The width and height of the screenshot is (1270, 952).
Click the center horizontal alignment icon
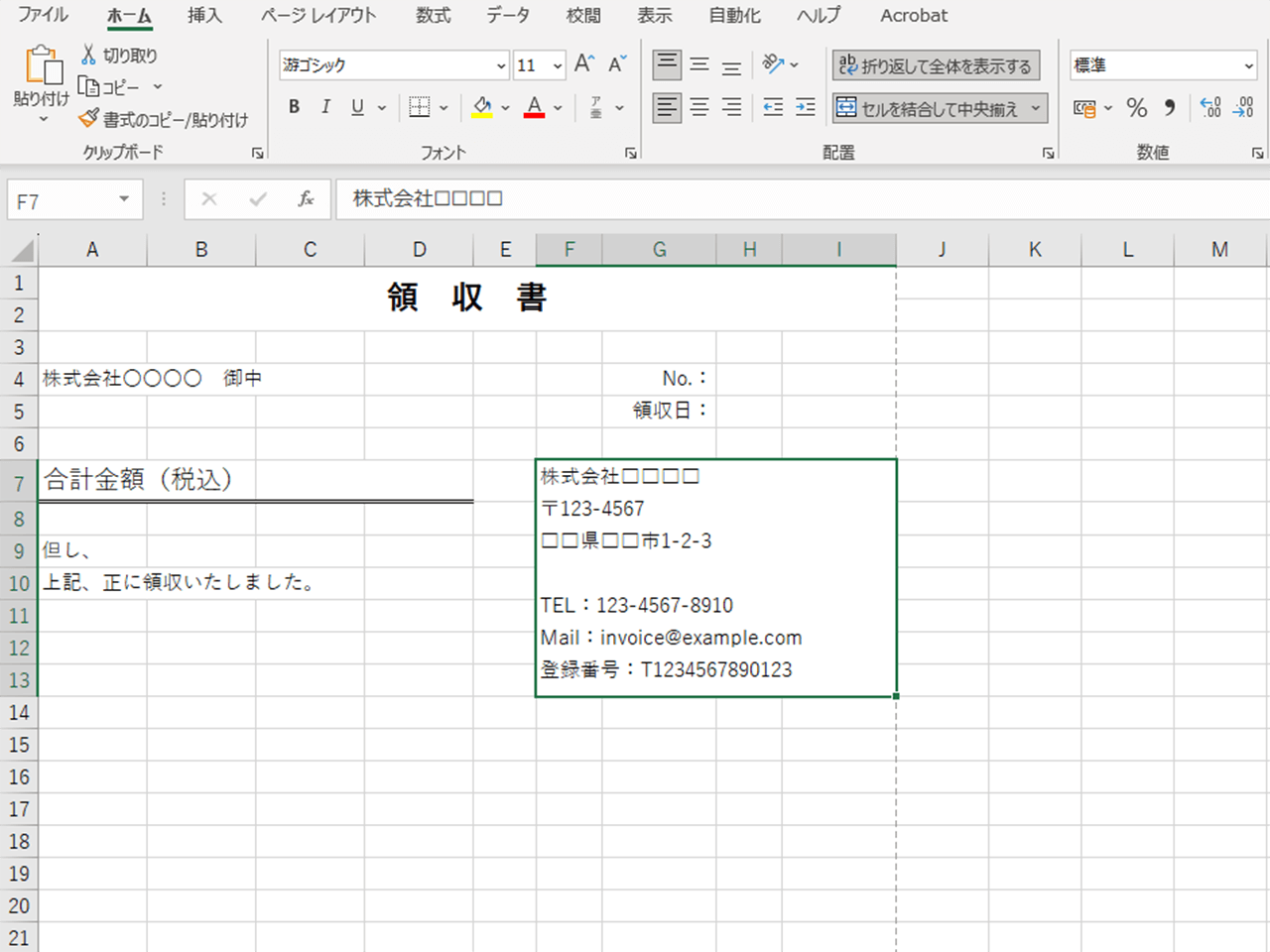(x=699, y=107)
